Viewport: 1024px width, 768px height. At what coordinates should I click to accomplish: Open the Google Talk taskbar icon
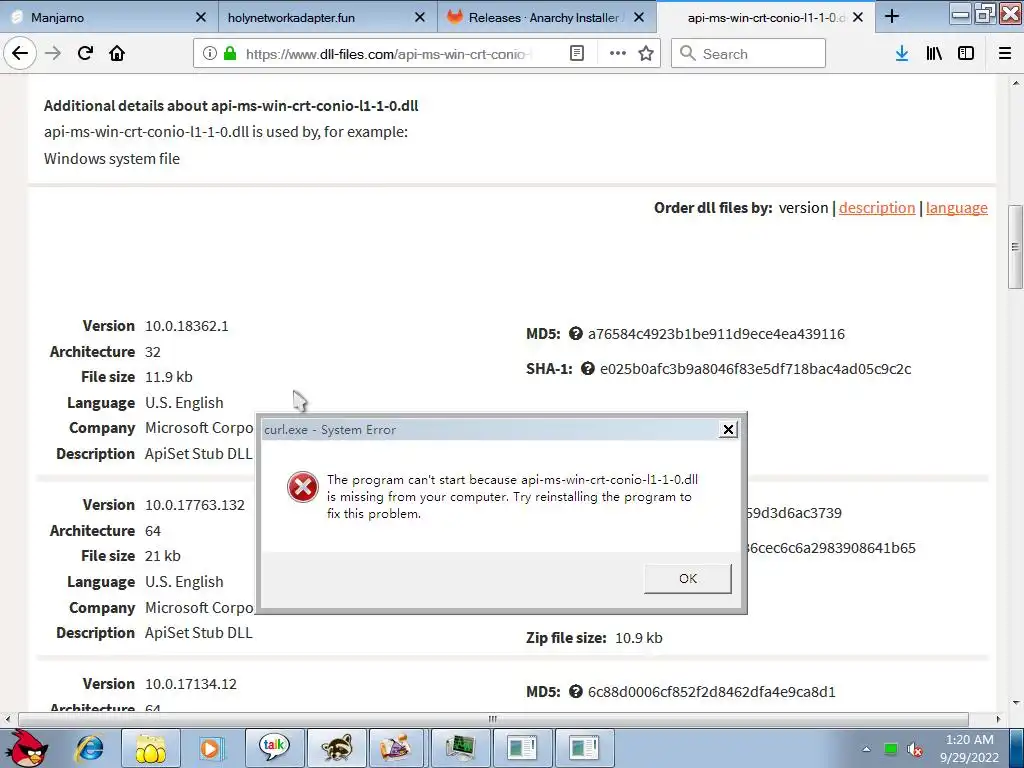[274, 746]
